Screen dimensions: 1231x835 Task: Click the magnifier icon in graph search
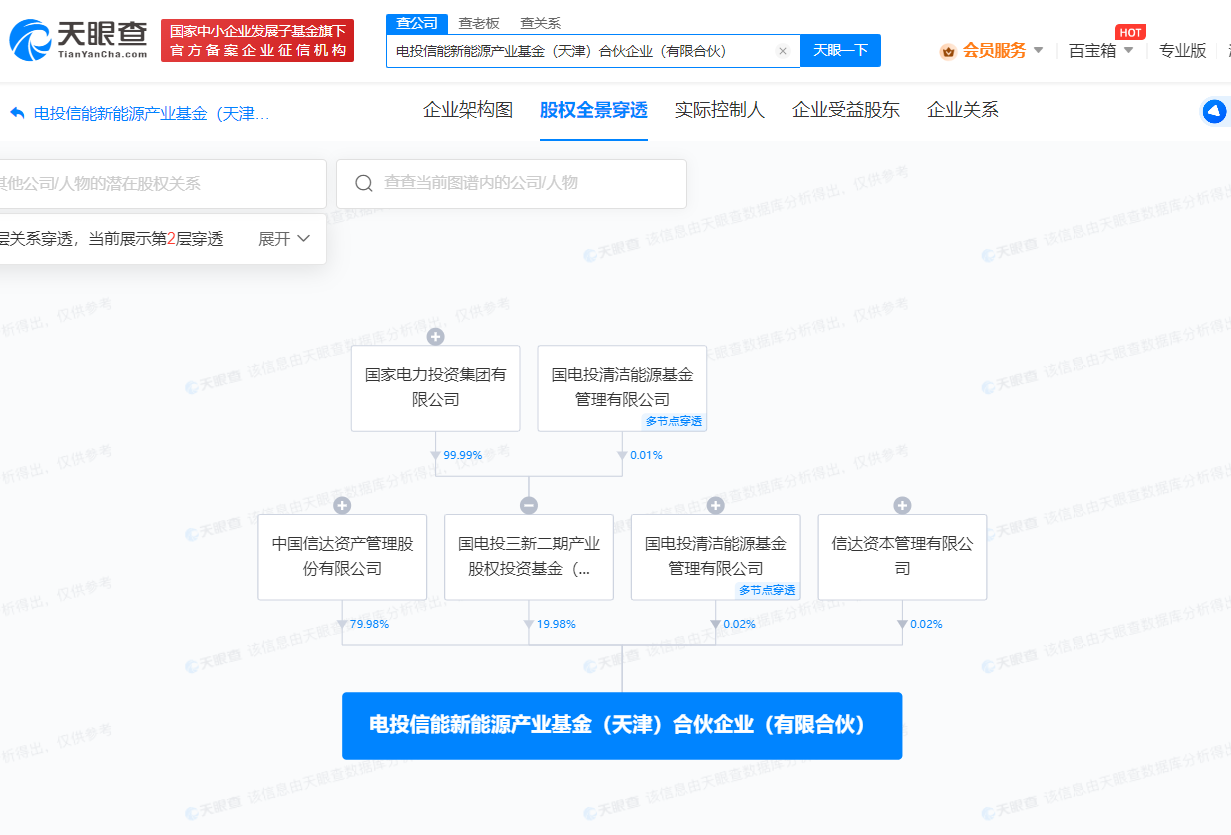364,183
